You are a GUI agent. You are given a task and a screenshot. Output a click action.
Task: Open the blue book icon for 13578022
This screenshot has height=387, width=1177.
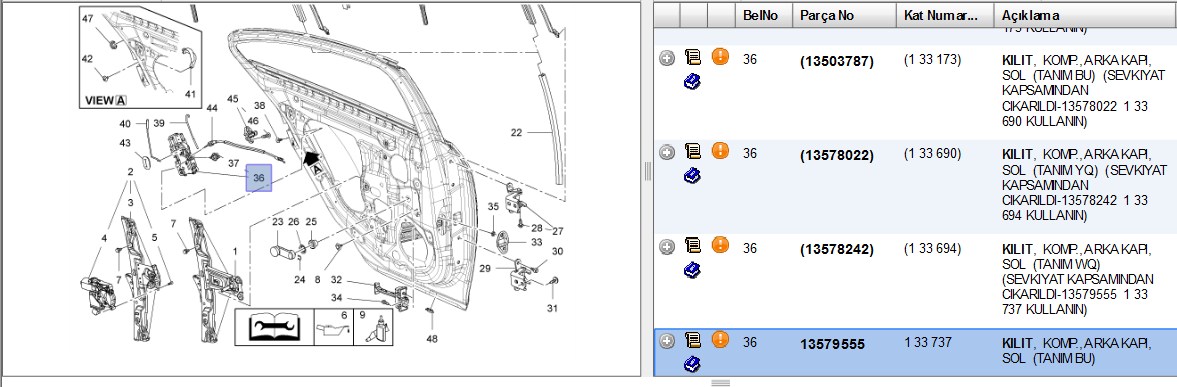pos(693,176)
